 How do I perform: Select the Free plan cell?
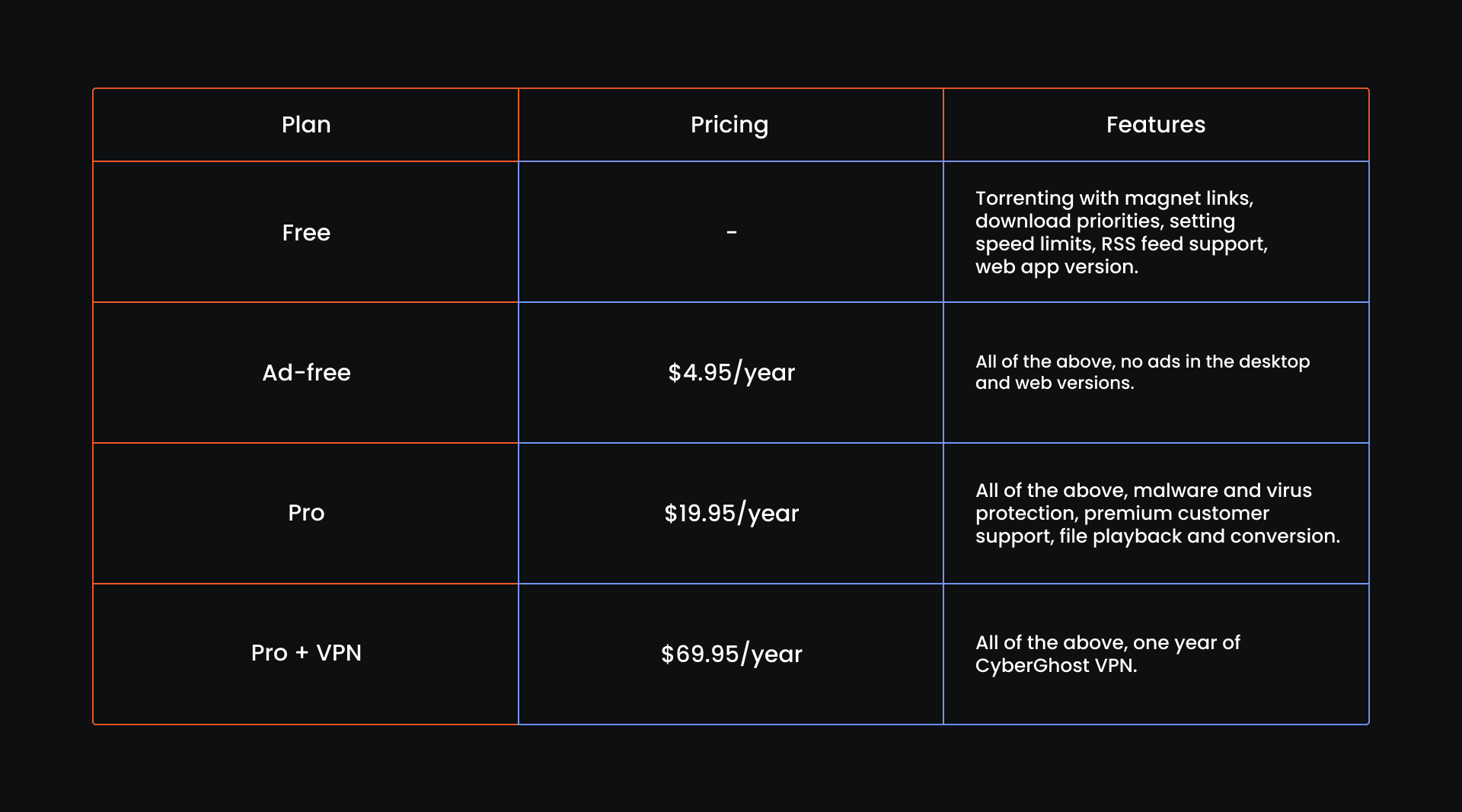click(x=306, y=233)
